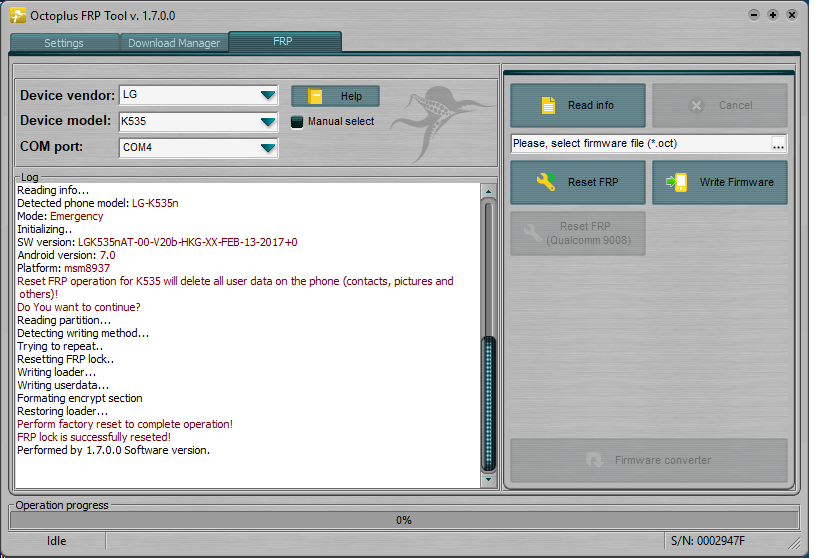Click the Operation progress bar at 0%
The height and width of the screenshot is (558, 819).
coord(404,520)
